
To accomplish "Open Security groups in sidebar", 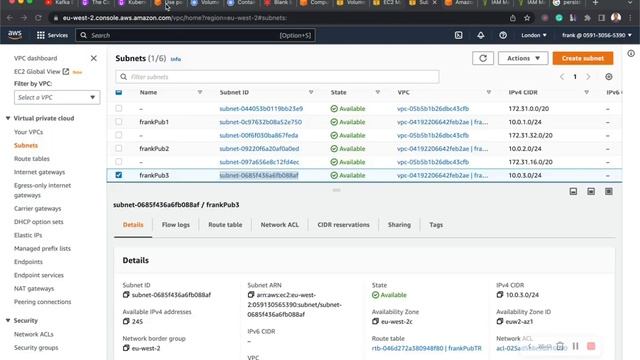I will (x=36, y=348).
